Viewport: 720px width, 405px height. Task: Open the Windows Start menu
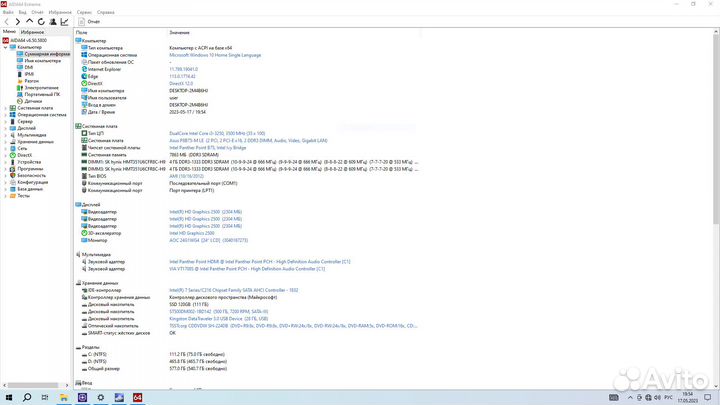[9, 398]
